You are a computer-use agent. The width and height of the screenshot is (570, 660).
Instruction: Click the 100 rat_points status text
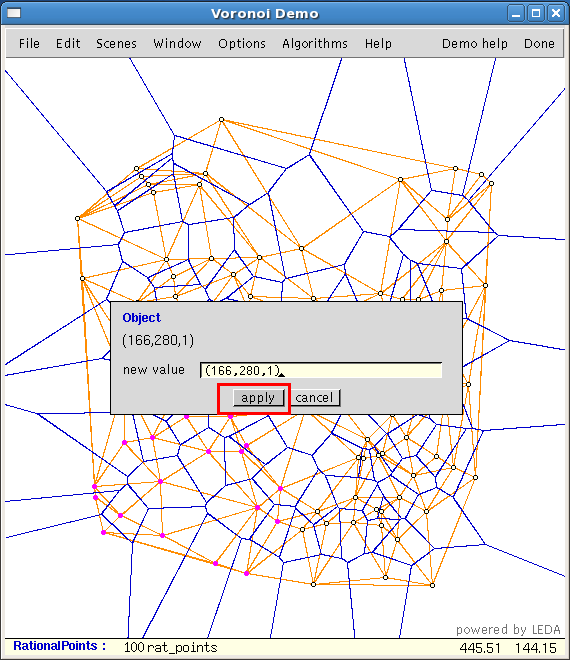(x=170, y=647)
